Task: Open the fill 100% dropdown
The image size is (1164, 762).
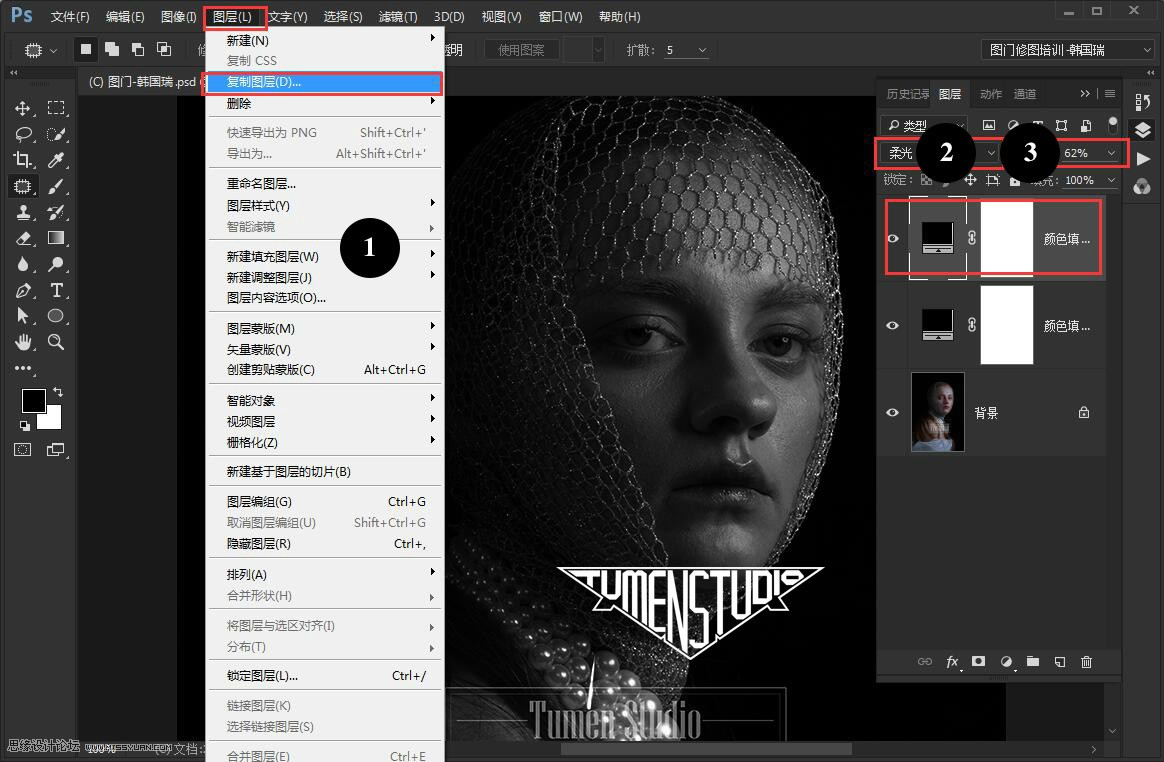Action: click(1111, 180)
